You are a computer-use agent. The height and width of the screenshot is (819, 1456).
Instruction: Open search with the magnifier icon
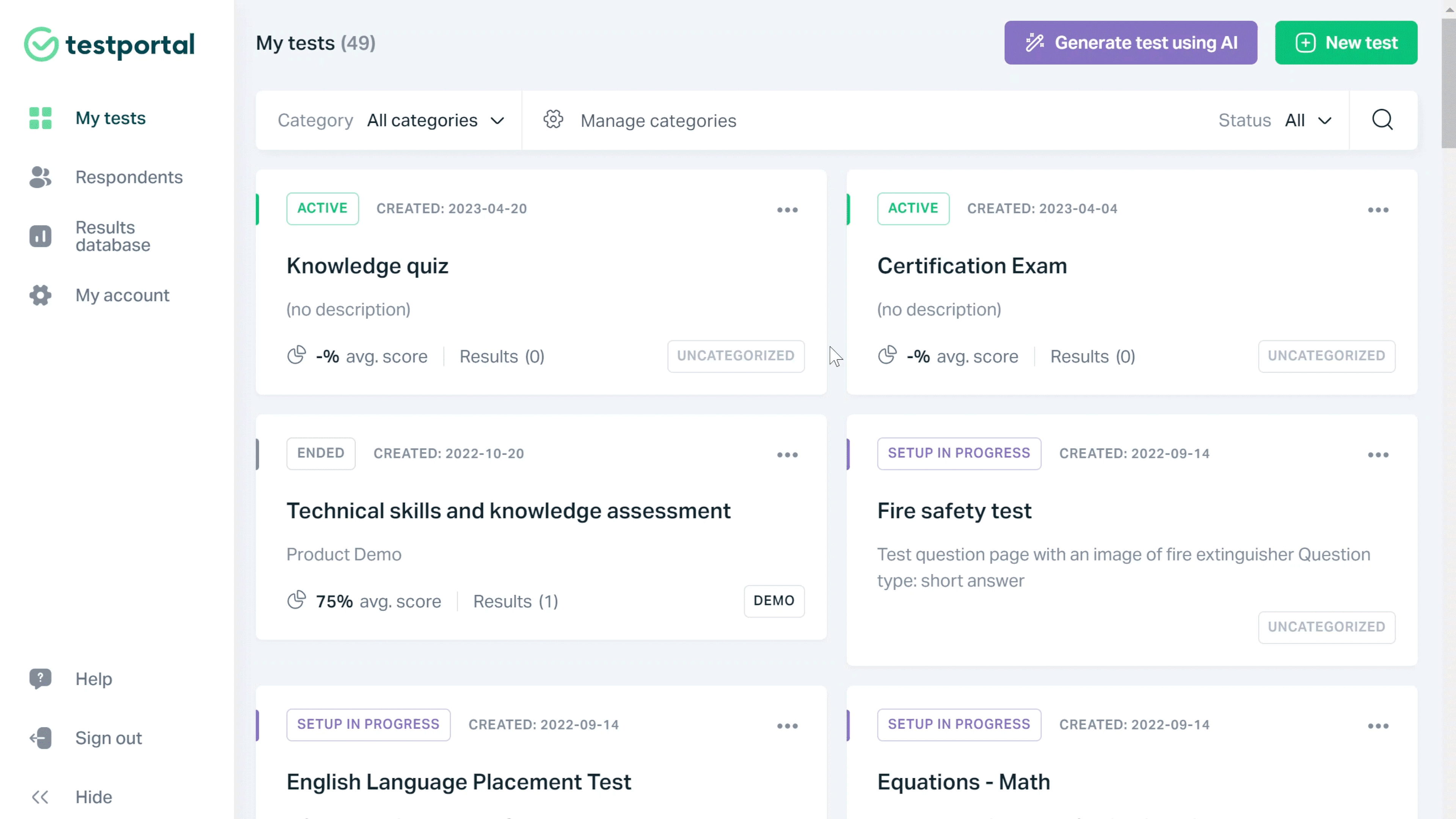pyautogui.click(x=1382, y=120)
